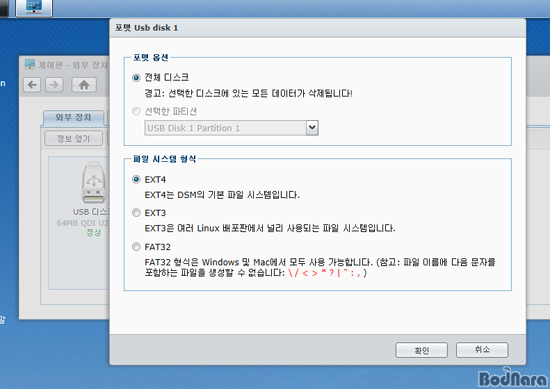Click the data deletion warning text
Screen dimensions: 550x389
248,94
